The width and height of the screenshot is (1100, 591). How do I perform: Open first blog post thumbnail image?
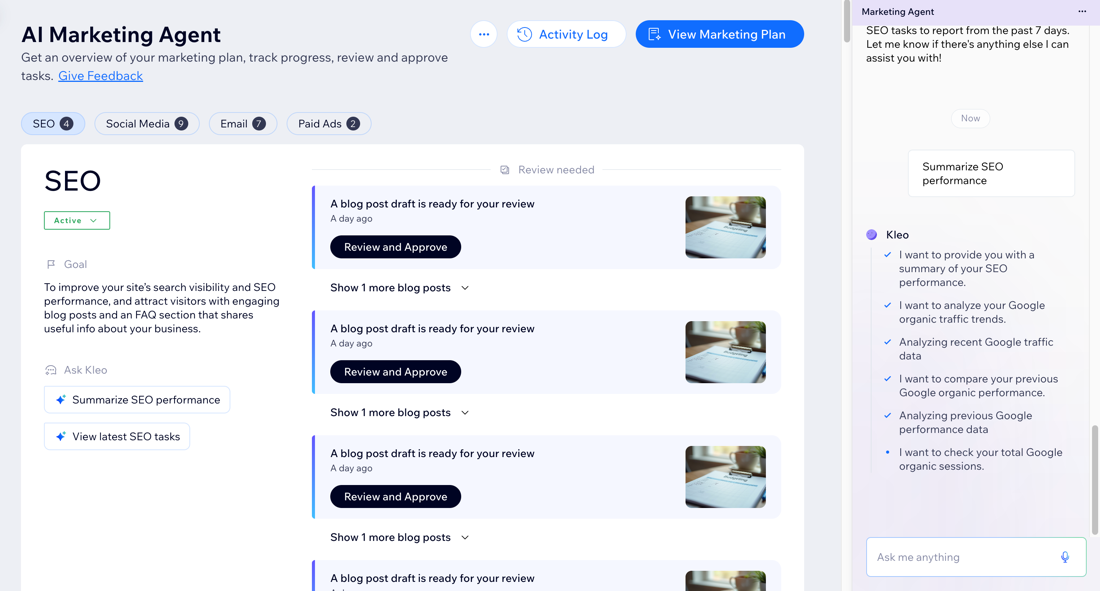[x=725, y=227]
